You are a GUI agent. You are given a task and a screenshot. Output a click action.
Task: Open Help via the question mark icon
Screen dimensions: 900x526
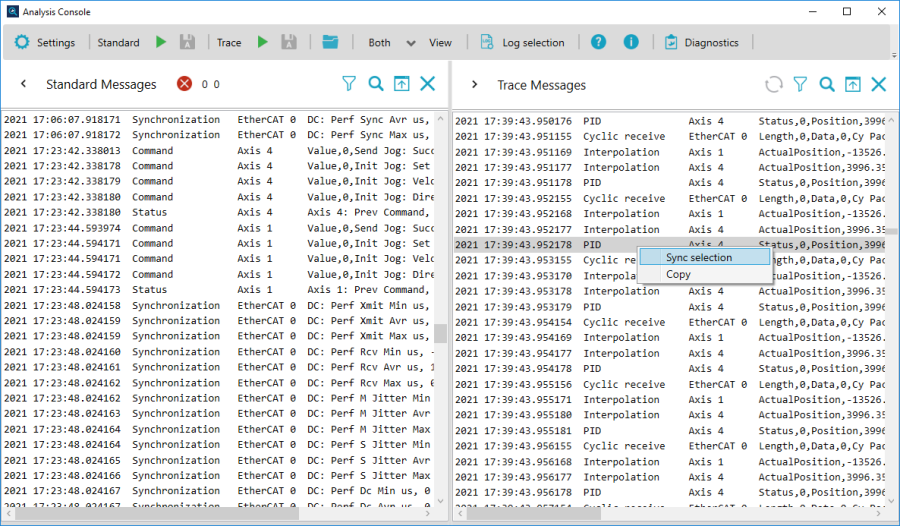coord(598,43)
